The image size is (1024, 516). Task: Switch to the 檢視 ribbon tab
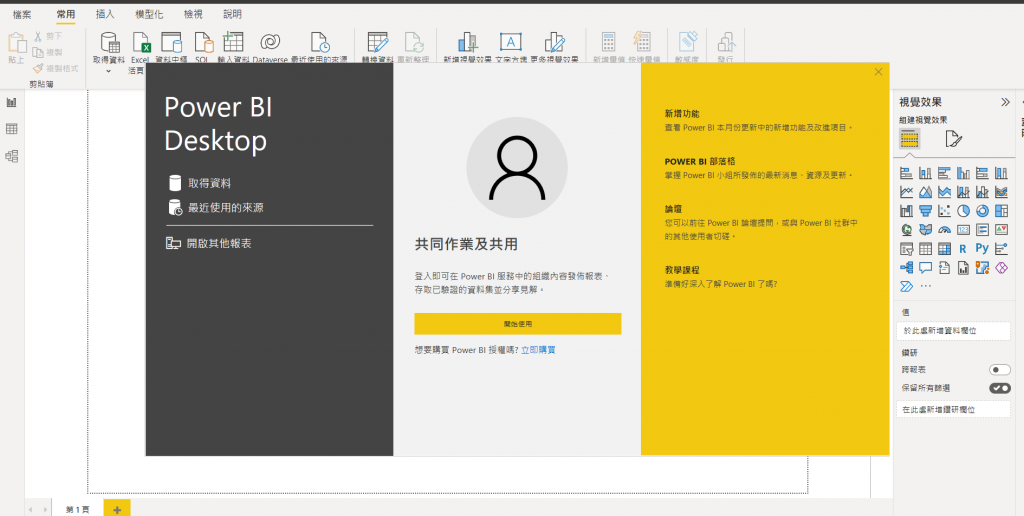coord(193,14)
